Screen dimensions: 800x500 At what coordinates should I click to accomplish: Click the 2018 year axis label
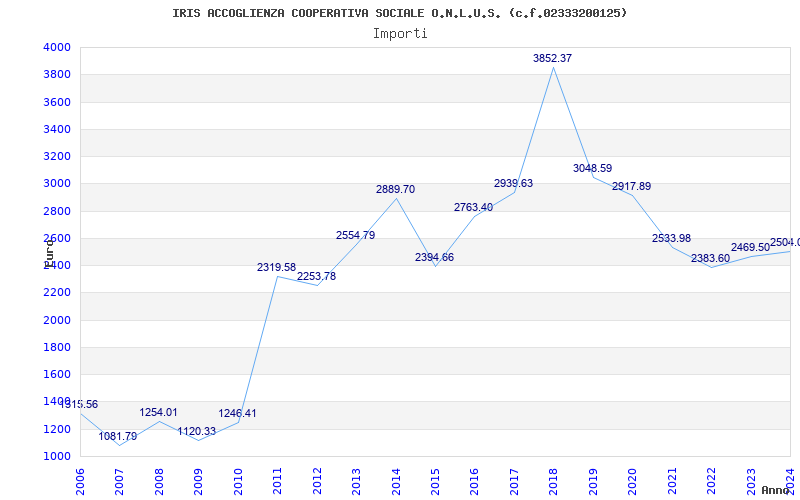tap(554, 482)
